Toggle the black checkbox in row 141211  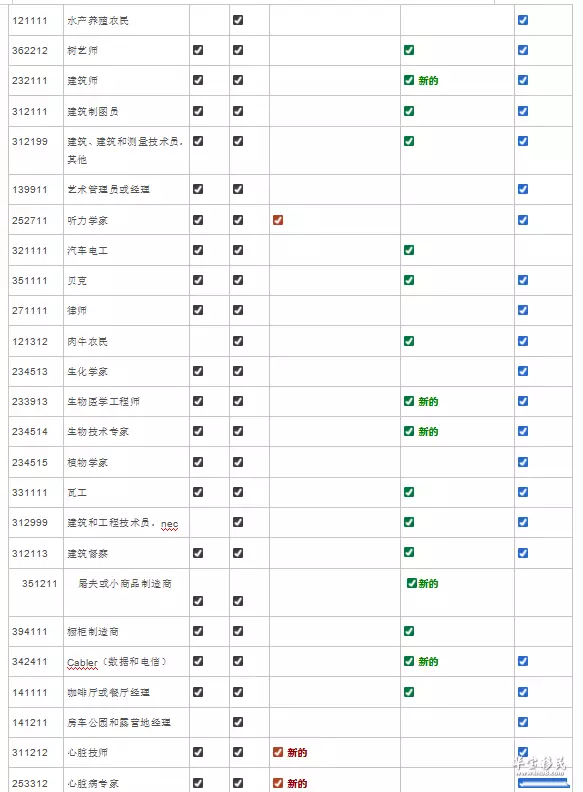click(238, 722)
